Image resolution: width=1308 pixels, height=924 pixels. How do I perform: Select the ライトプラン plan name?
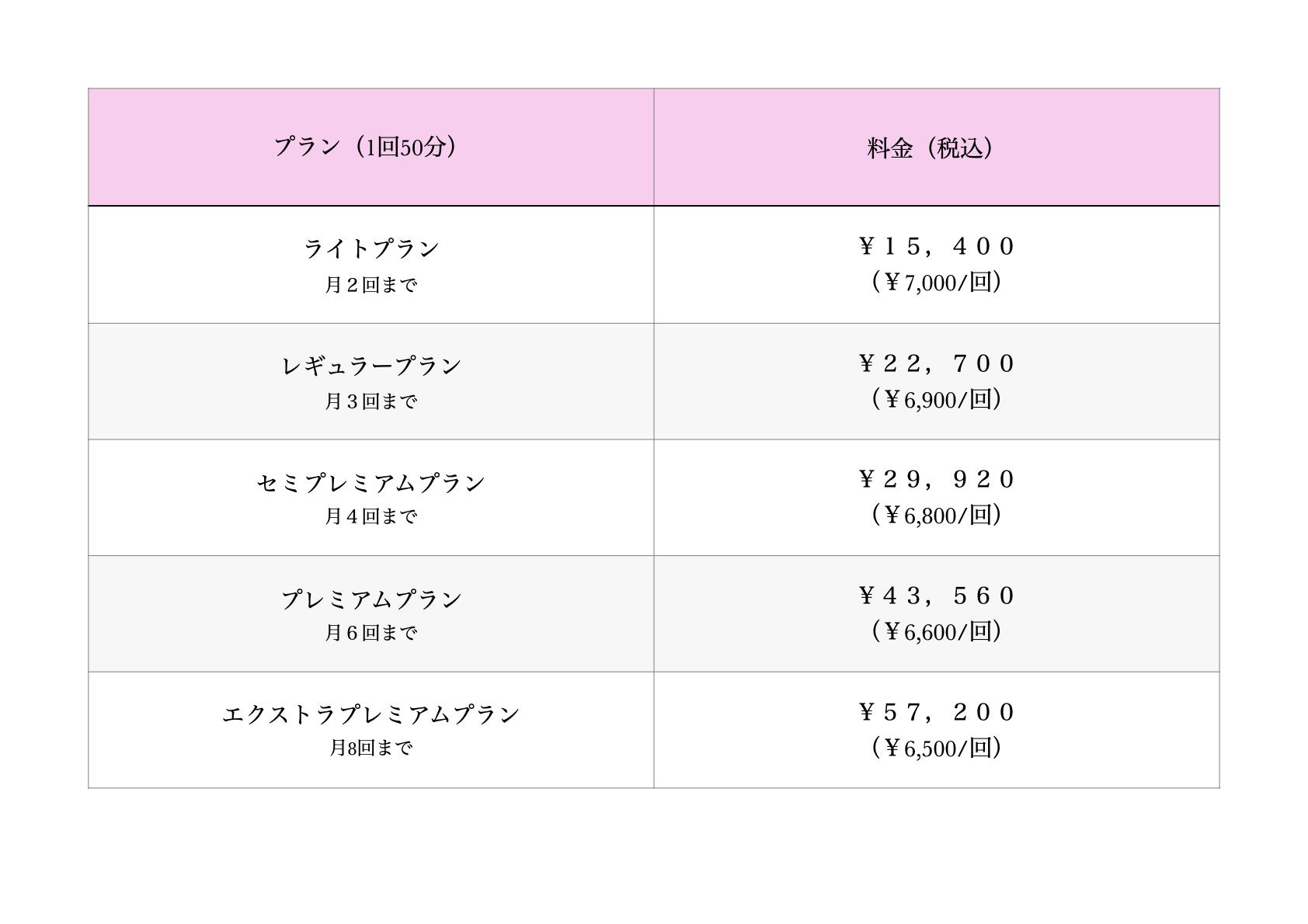tap(370, 248)
